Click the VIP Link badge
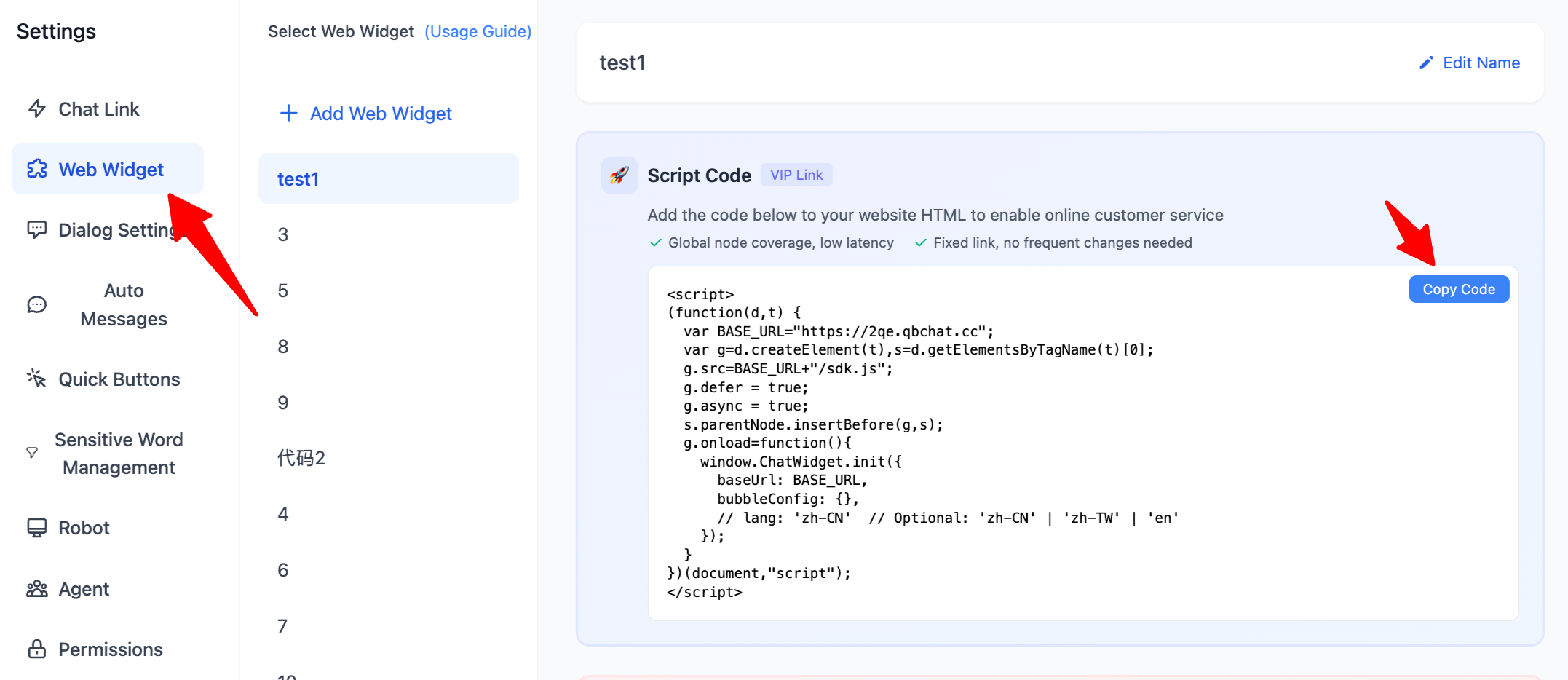 (x=796, y=175)
